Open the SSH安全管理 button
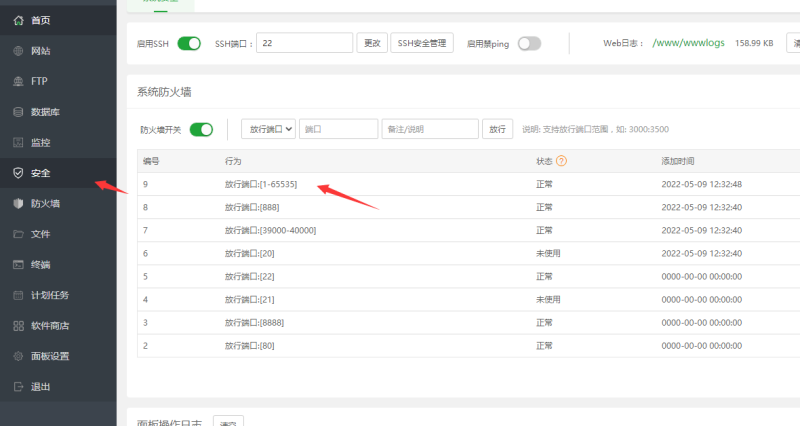 421,43
